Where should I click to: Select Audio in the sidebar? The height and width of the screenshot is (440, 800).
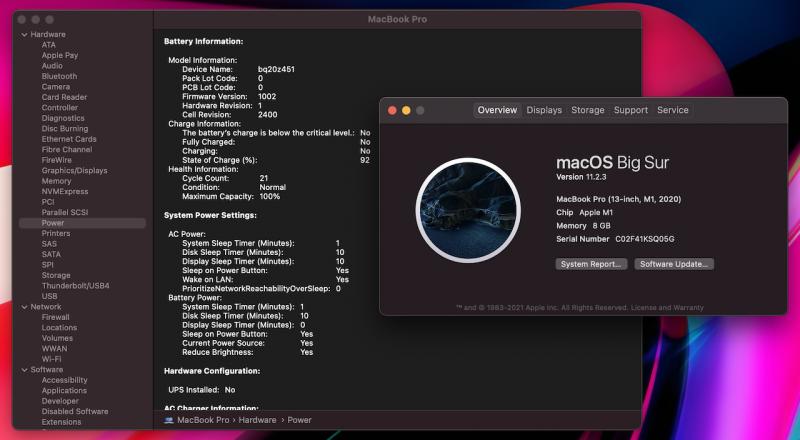(52, 66)
